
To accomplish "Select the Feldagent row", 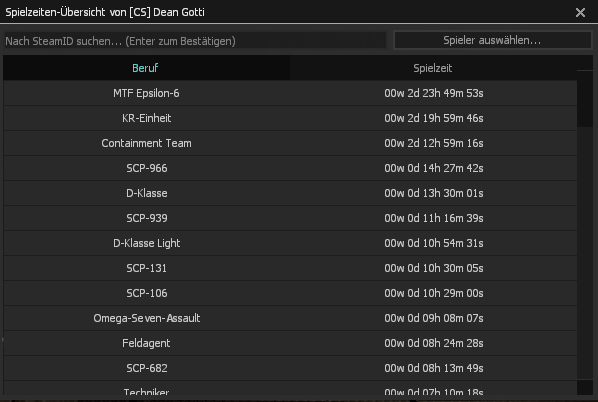I will [x=290, y=343].
